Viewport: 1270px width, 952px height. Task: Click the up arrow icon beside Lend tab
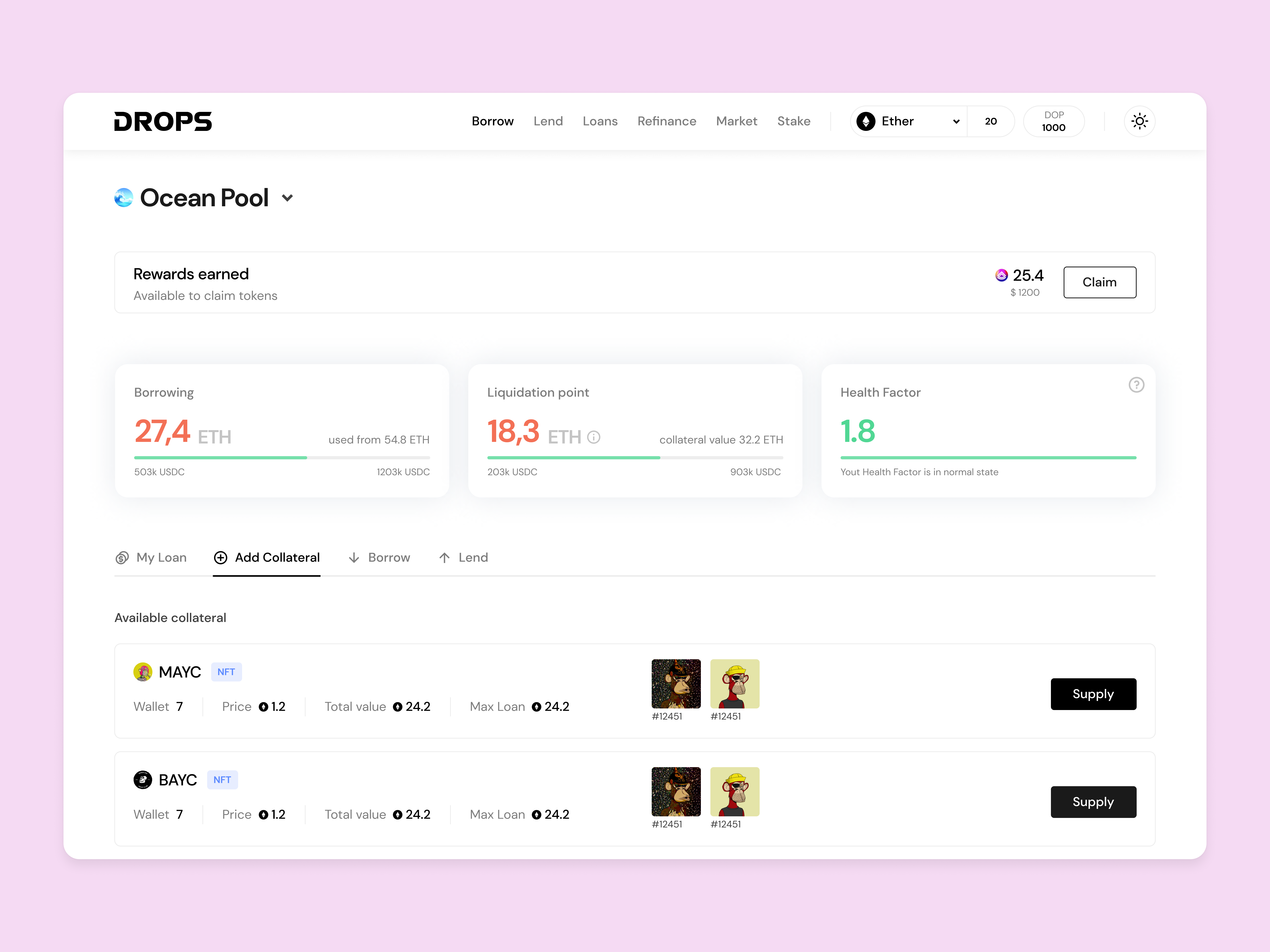point(444,558)
